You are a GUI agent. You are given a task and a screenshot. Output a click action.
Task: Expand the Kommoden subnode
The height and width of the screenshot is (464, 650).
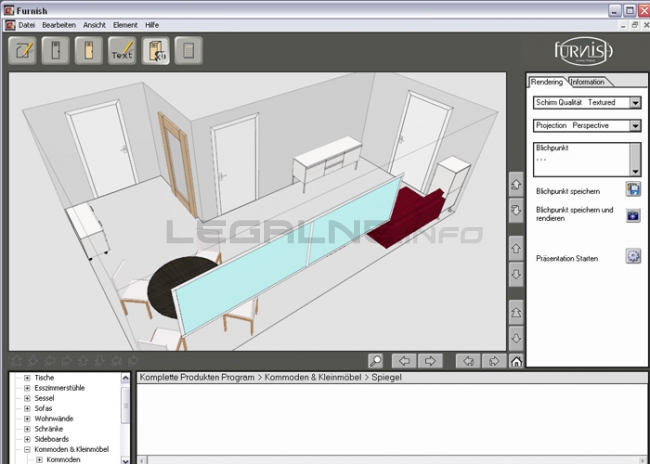39,459
